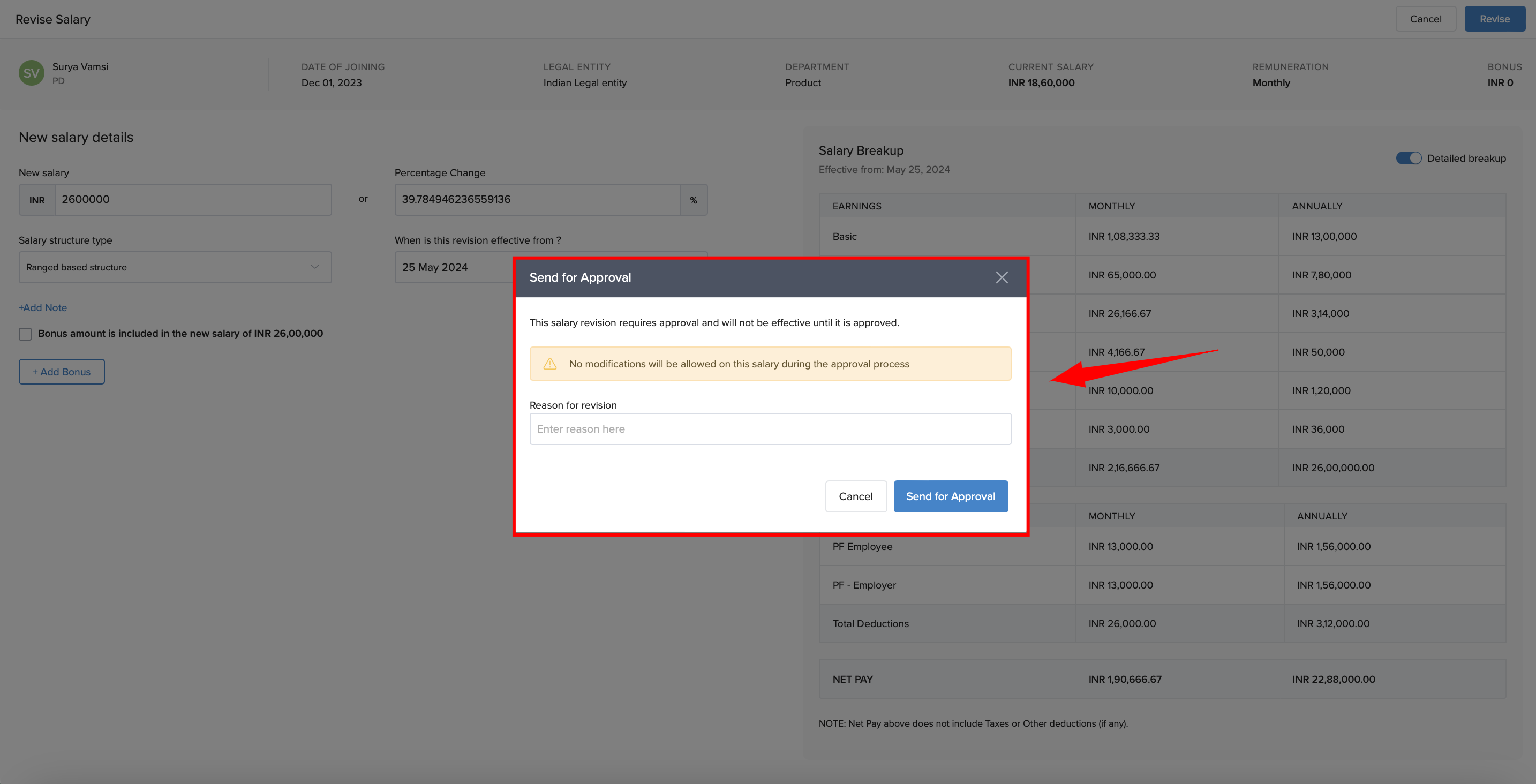Click the top Cancel button
This screenshot has height=784, width=1536.
[1425, 19]
